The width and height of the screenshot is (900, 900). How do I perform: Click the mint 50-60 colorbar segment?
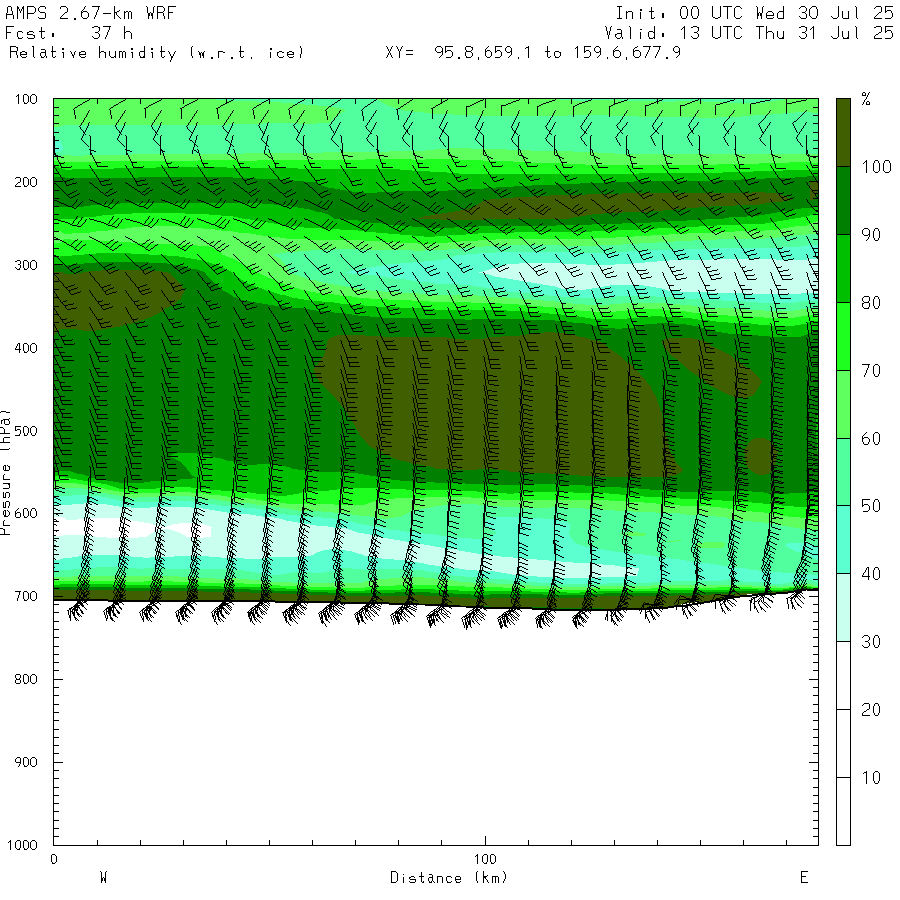click(x=843, y=472)
